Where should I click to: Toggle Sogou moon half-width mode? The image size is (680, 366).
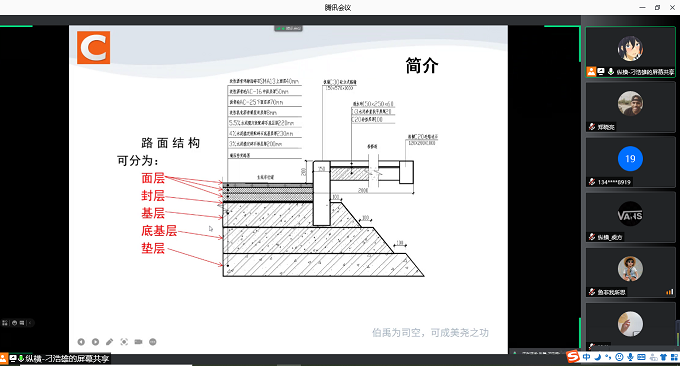[598, 357]
